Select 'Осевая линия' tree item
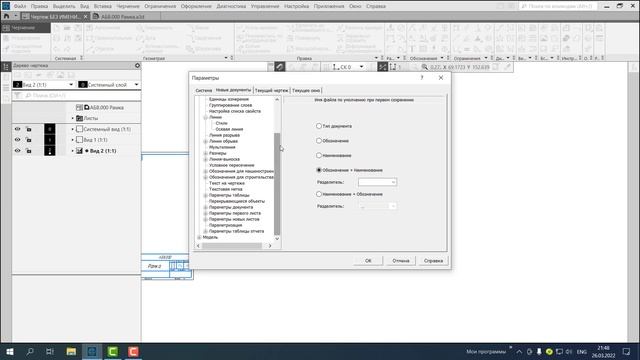 coord(229,129)
